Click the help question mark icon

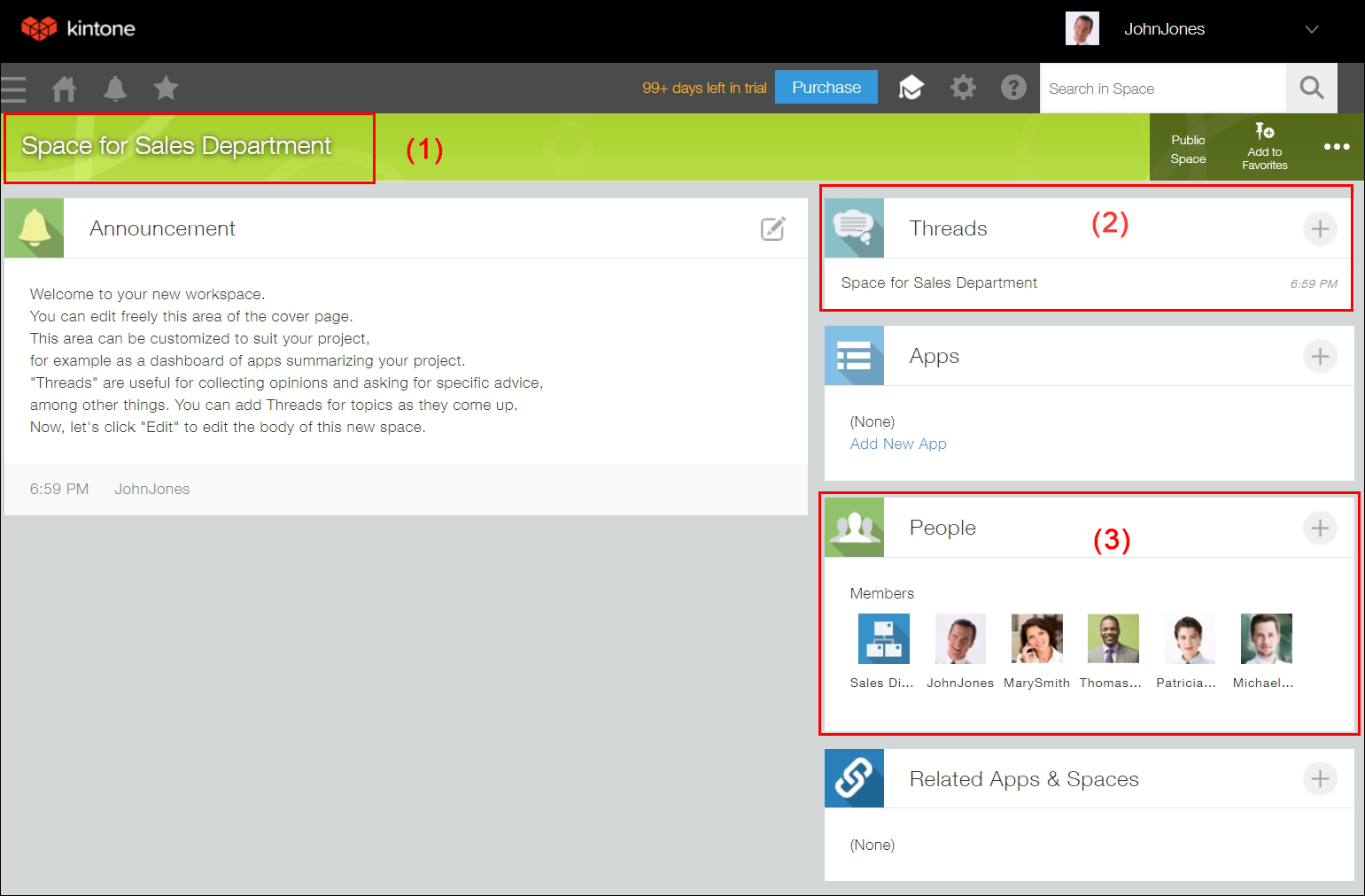[x=1013, y=88]
